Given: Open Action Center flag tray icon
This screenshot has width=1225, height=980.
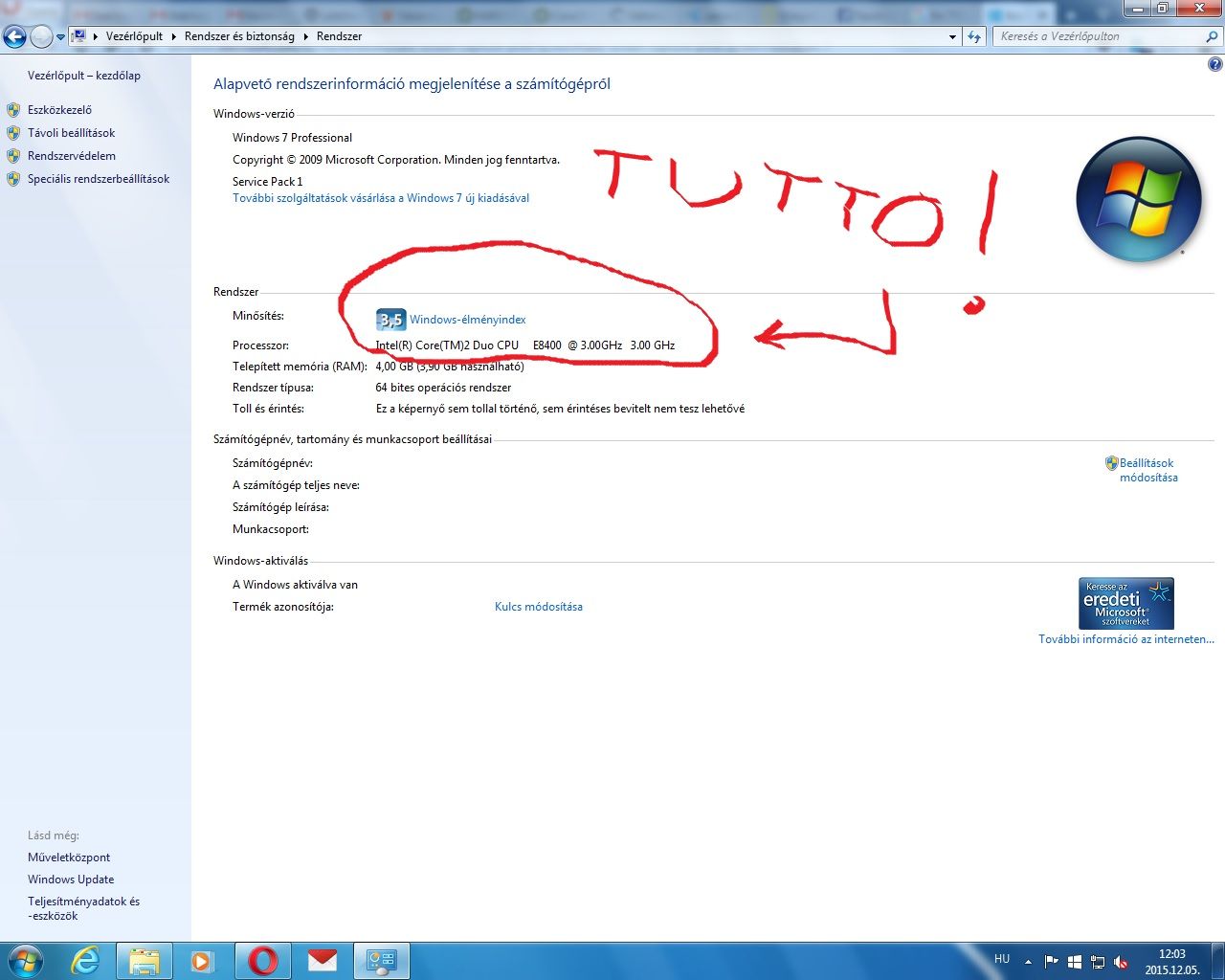Looking at the screenshot, I should click(x=1052, y=962).
